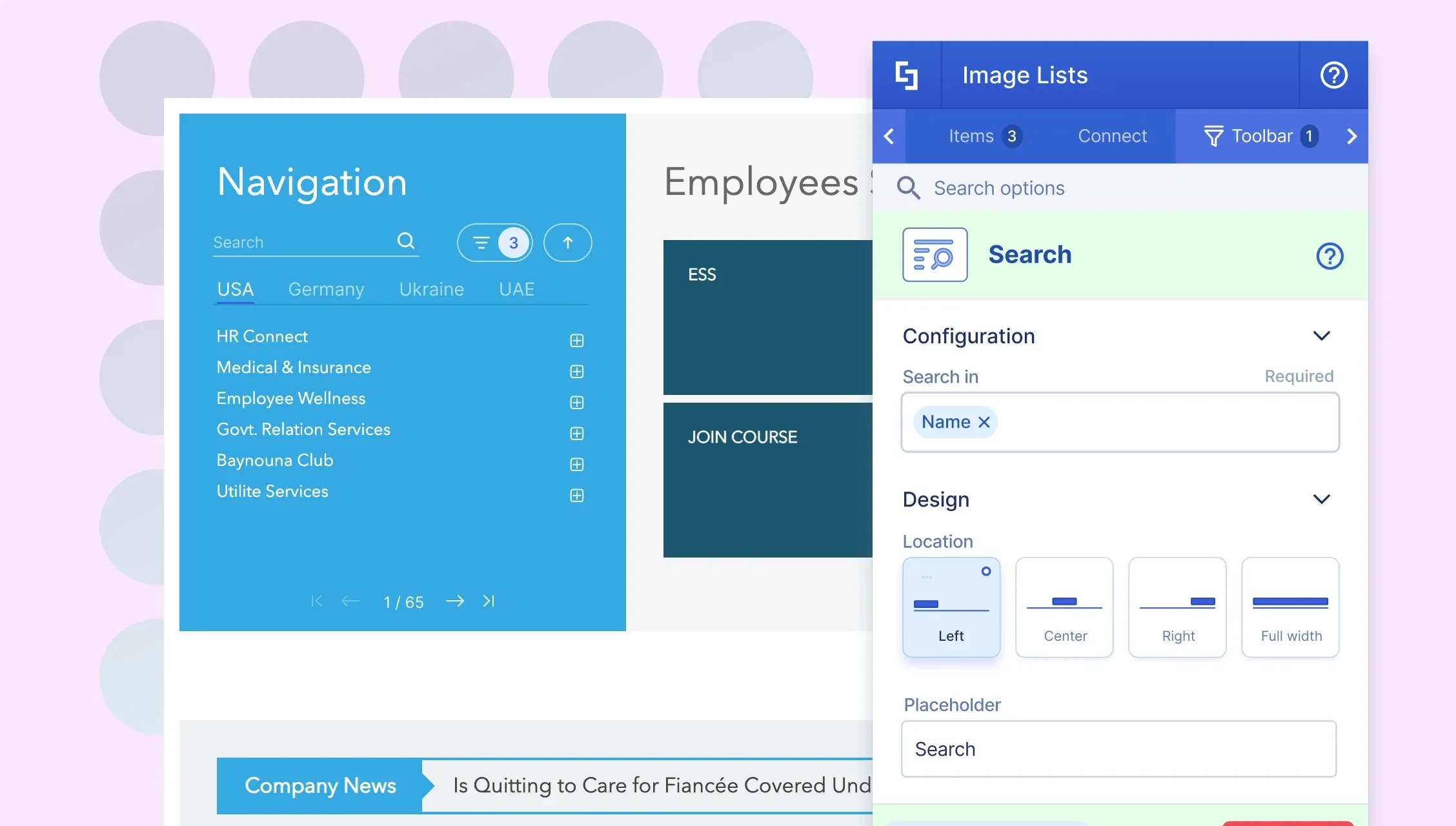Screen dimensions: 1456x826
Task: Switch to the Items tab
Action: (x=985, y=136)
